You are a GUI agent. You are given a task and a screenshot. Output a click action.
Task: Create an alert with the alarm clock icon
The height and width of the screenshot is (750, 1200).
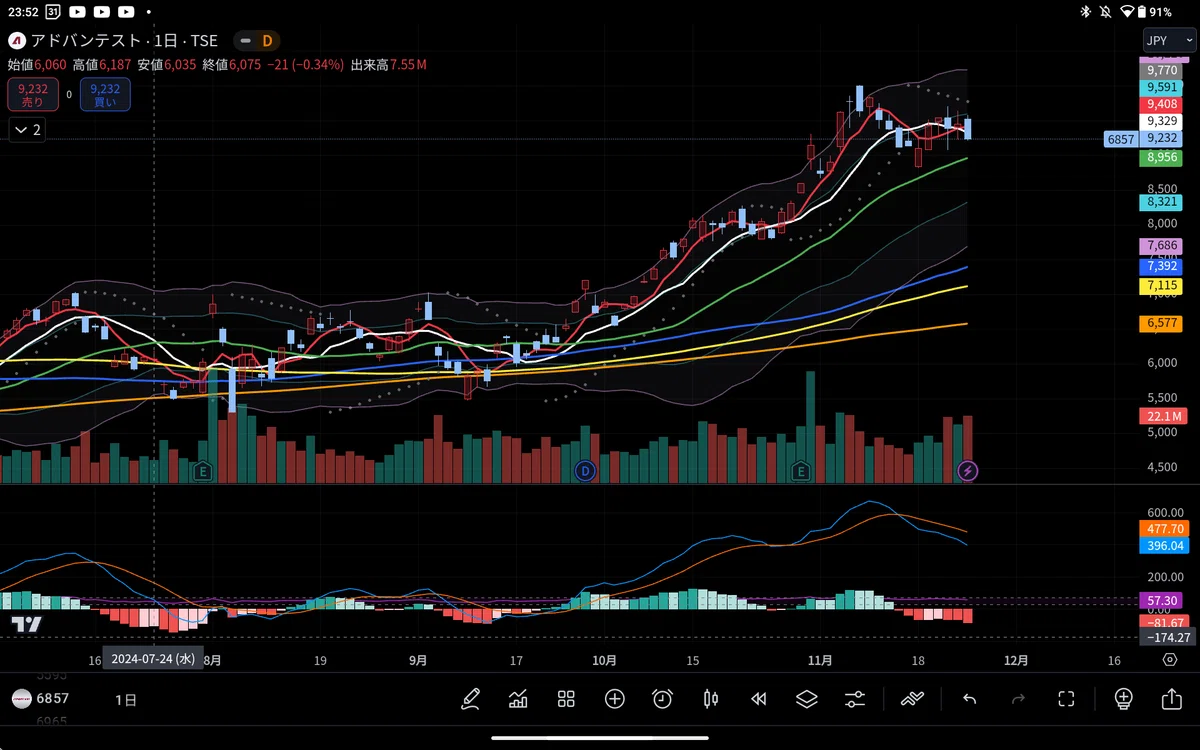(662, 699)
